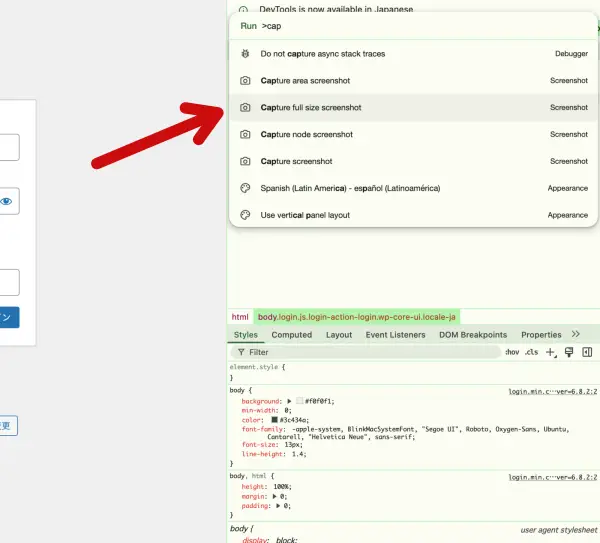Click palette icon beside Use vertical panel layout
Screen dimensions: 600x543
tap(245, 215)
